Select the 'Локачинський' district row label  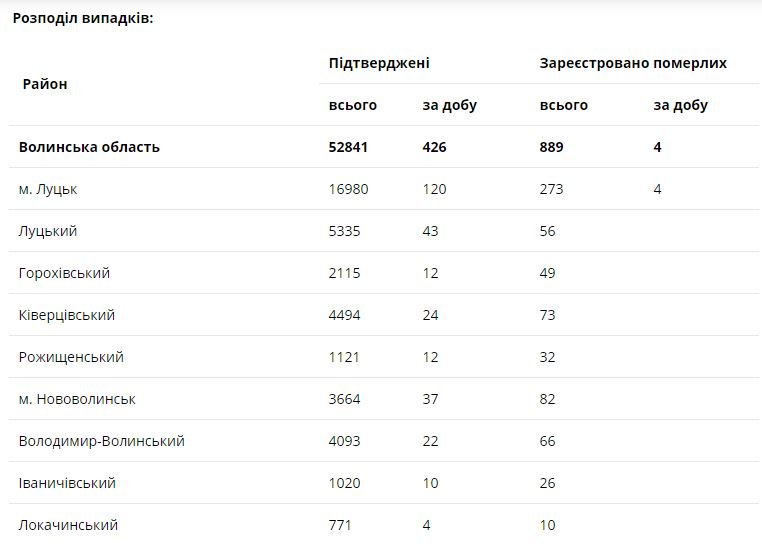68,525
